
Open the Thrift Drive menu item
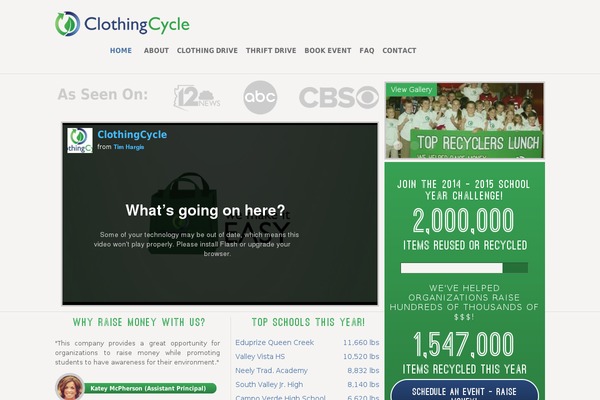(271, 51)
